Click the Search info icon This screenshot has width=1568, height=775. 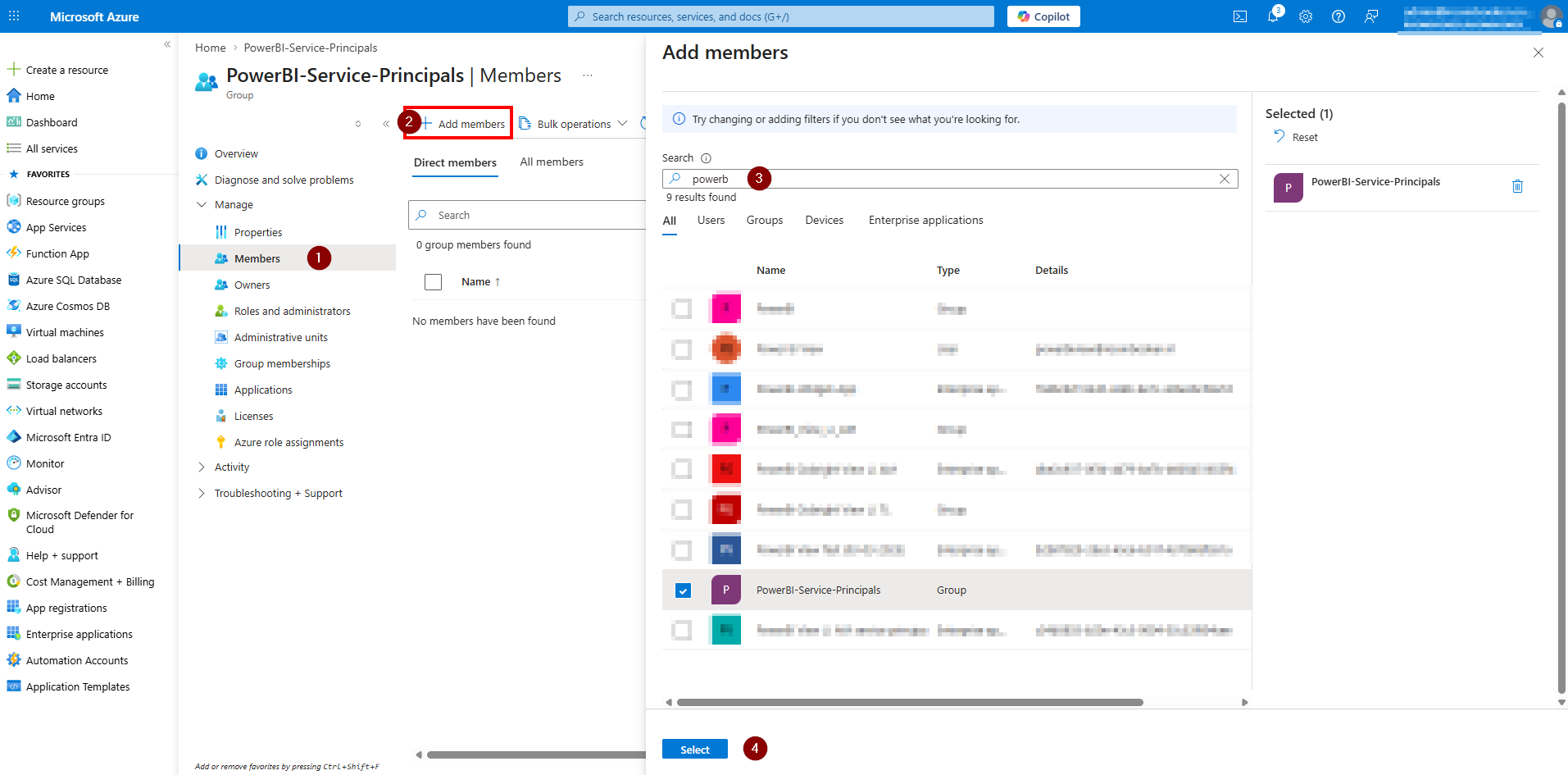[x=706, y=158]
